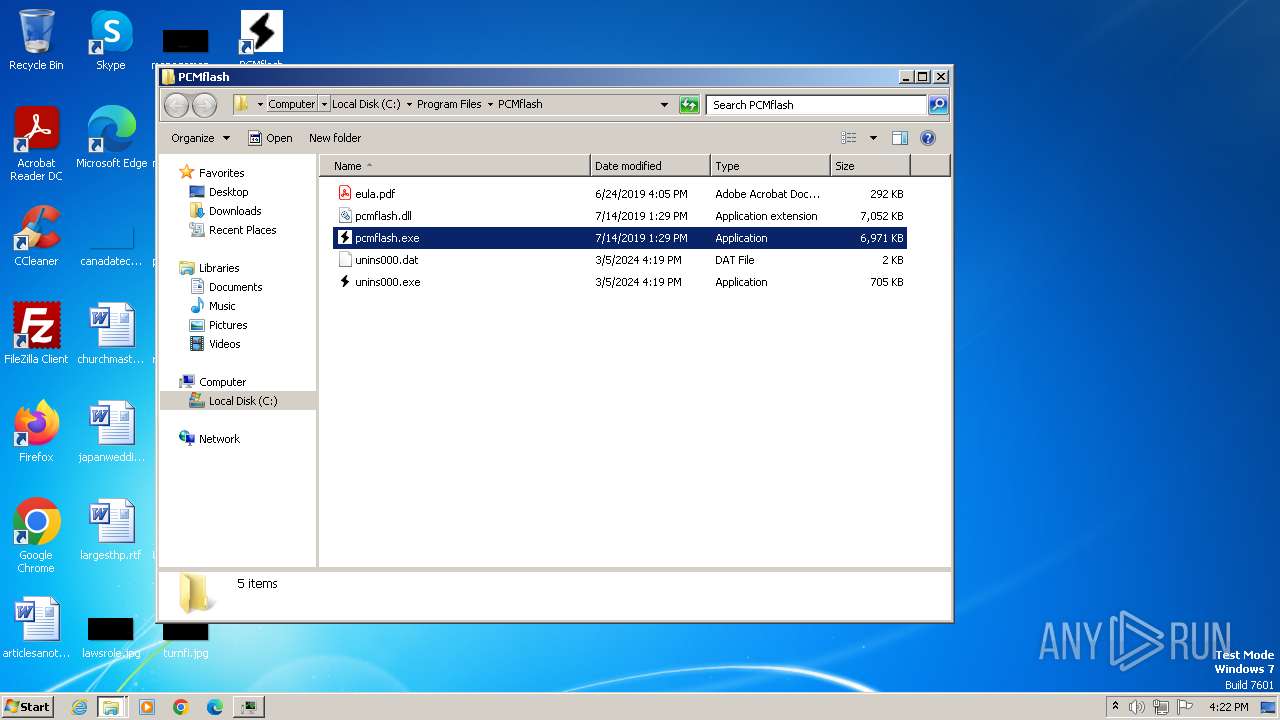Select the unins000.dat file
The height and width of the screenshot is (720, 1280).
[620, 260]
